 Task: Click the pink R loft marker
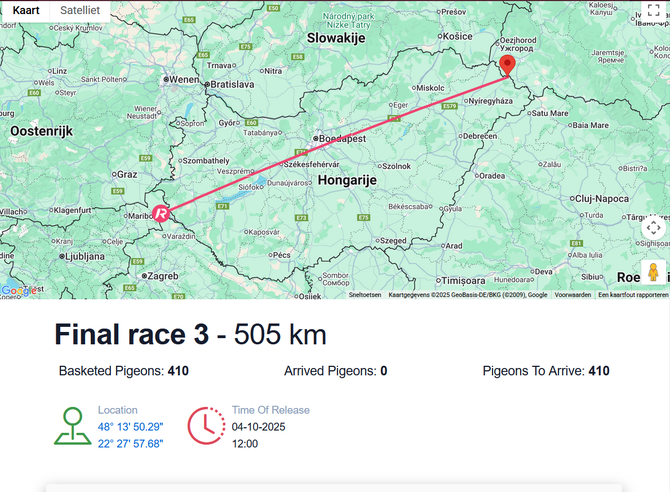(x=160, y=213)
